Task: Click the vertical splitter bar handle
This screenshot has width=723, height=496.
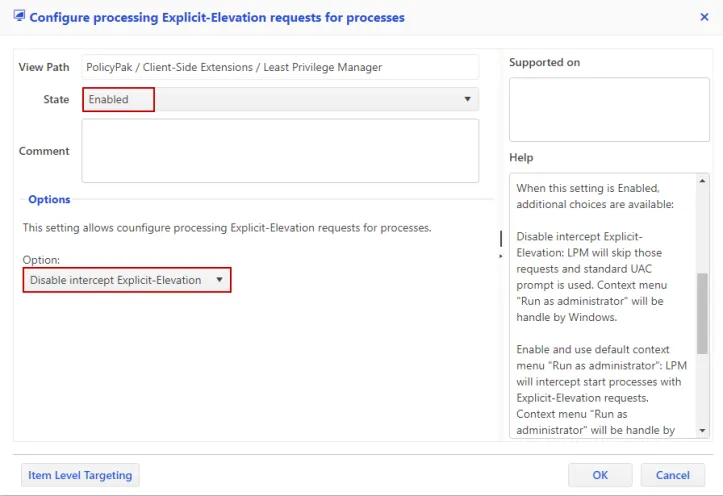Action: tap(501, 238)
